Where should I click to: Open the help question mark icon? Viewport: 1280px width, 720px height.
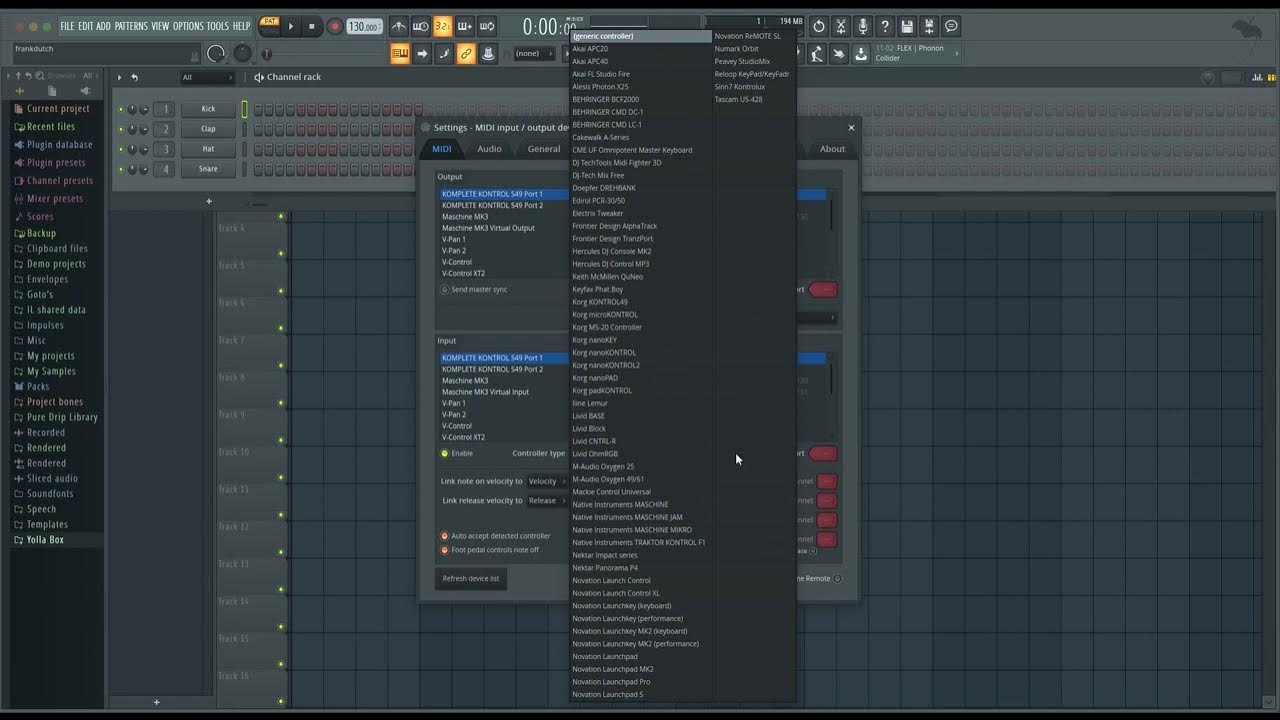point(885,26)
